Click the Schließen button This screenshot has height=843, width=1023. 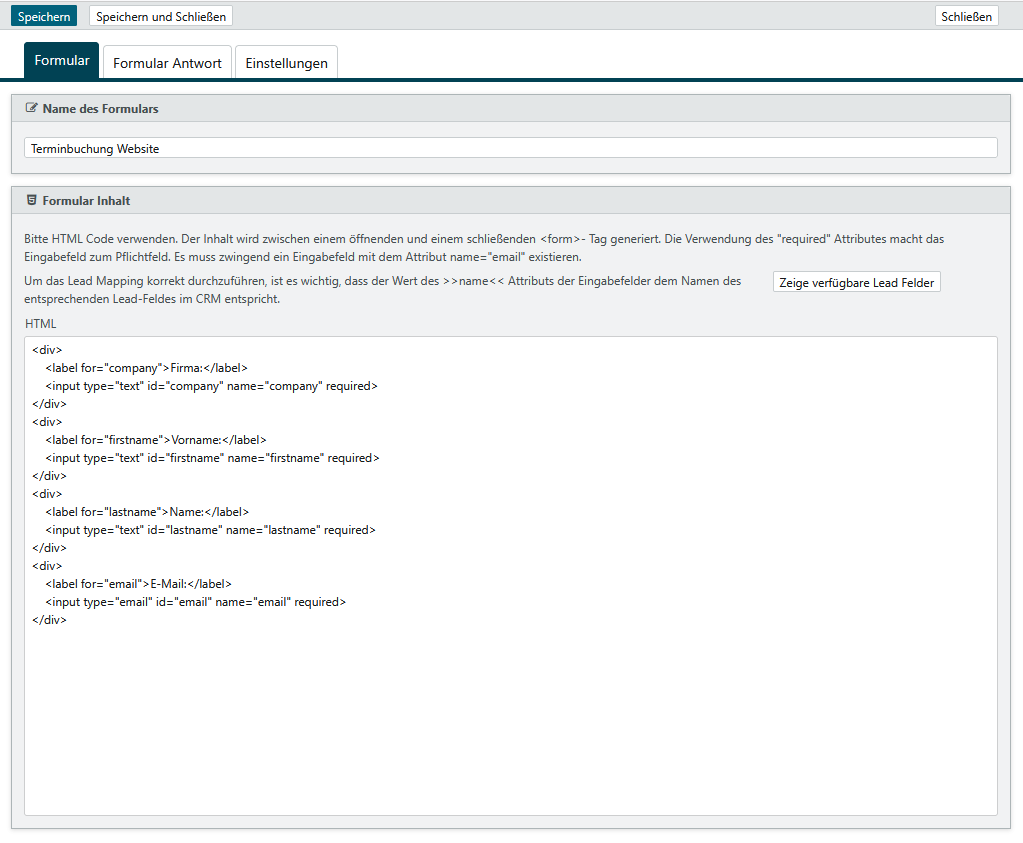click(x=966, y=17)
